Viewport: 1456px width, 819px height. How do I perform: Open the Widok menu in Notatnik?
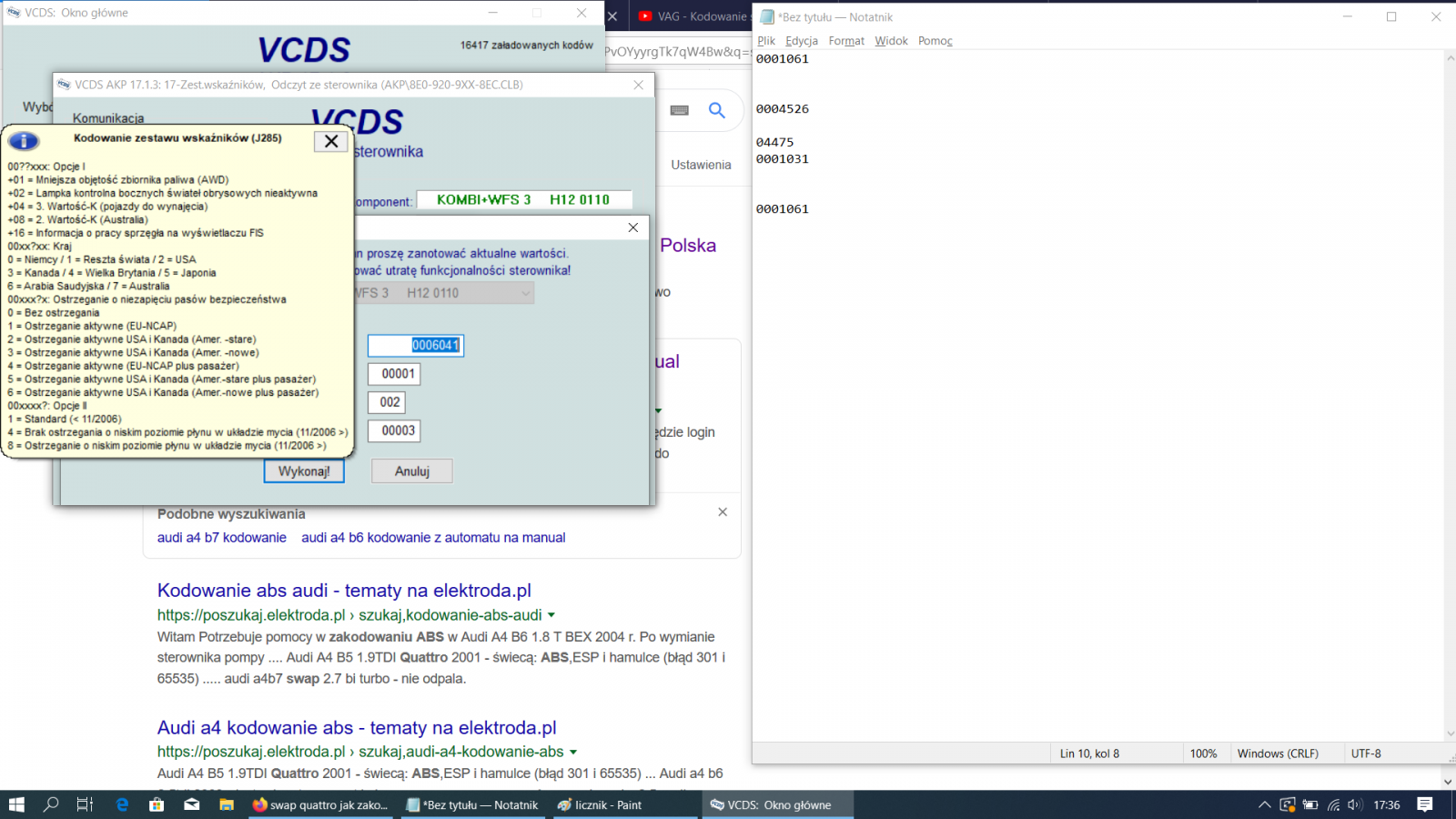click(x=892, y=41)
